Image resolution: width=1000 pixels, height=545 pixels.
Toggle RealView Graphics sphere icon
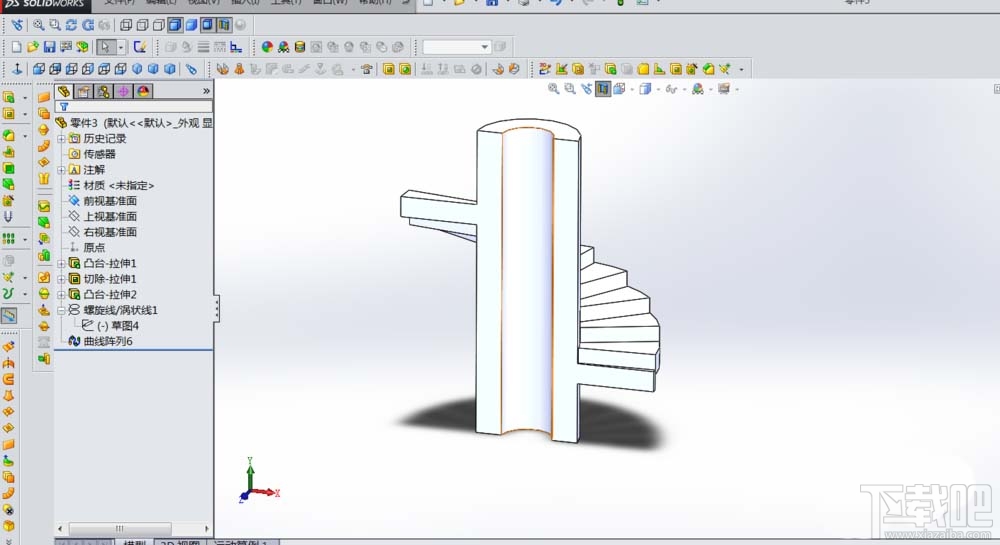tap(240, 25)
